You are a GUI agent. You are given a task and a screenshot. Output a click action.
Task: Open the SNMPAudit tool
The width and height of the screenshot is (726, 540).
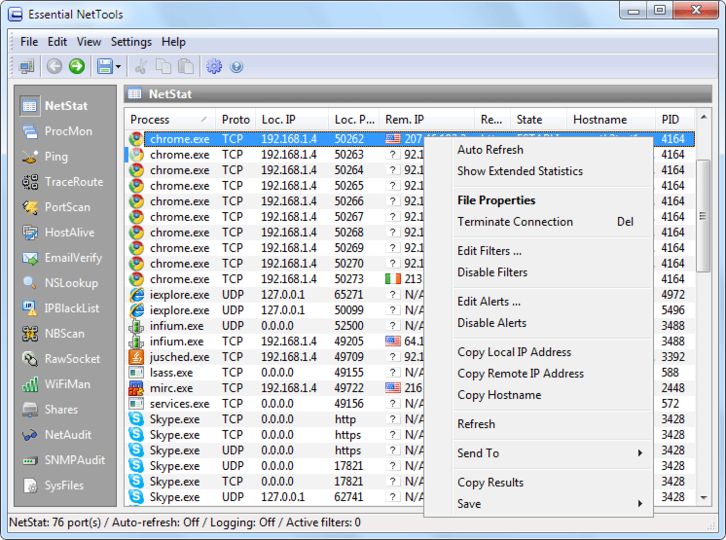[63, 460]
